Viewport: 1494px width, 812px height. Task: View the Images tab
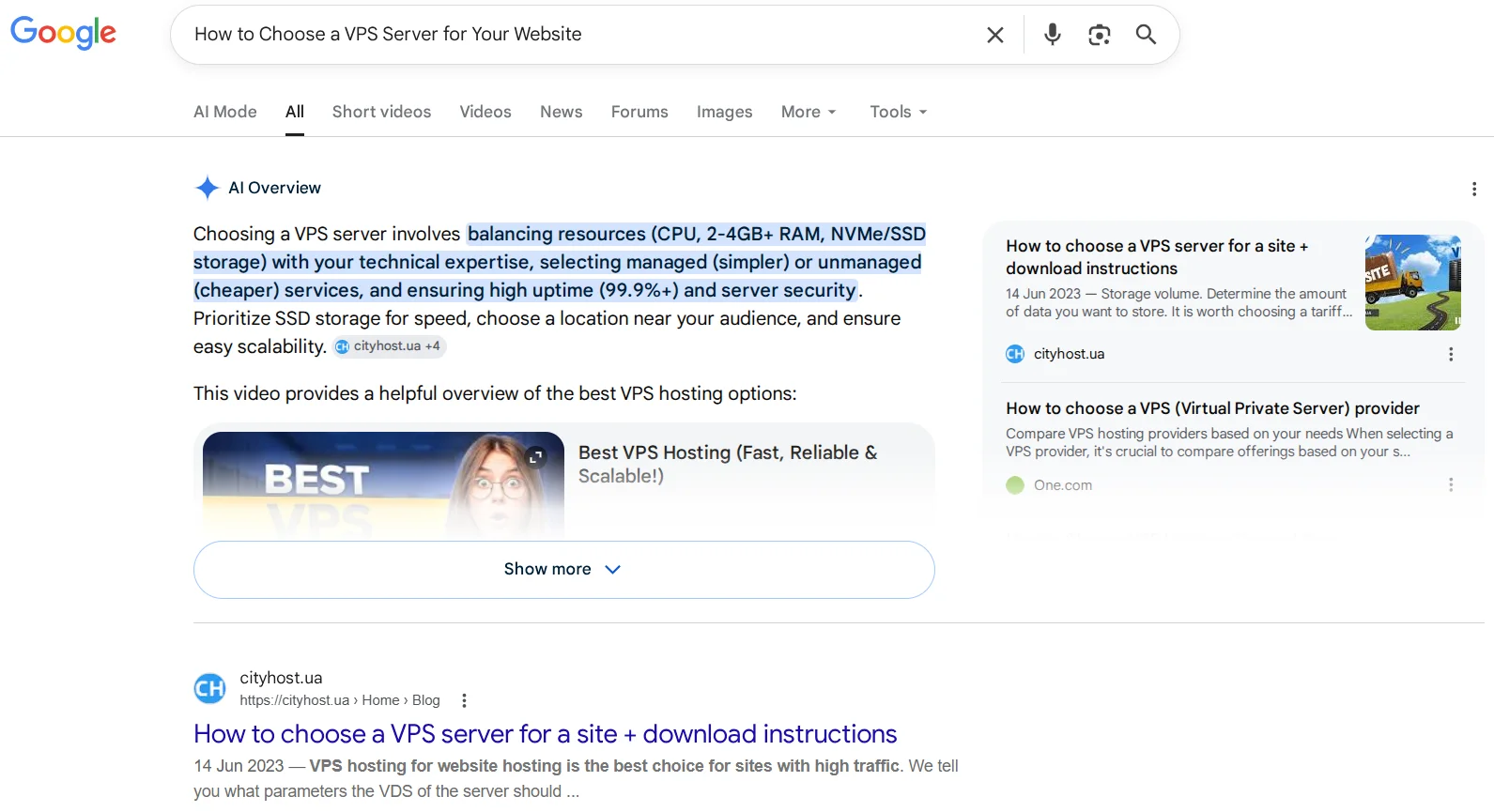725,112
